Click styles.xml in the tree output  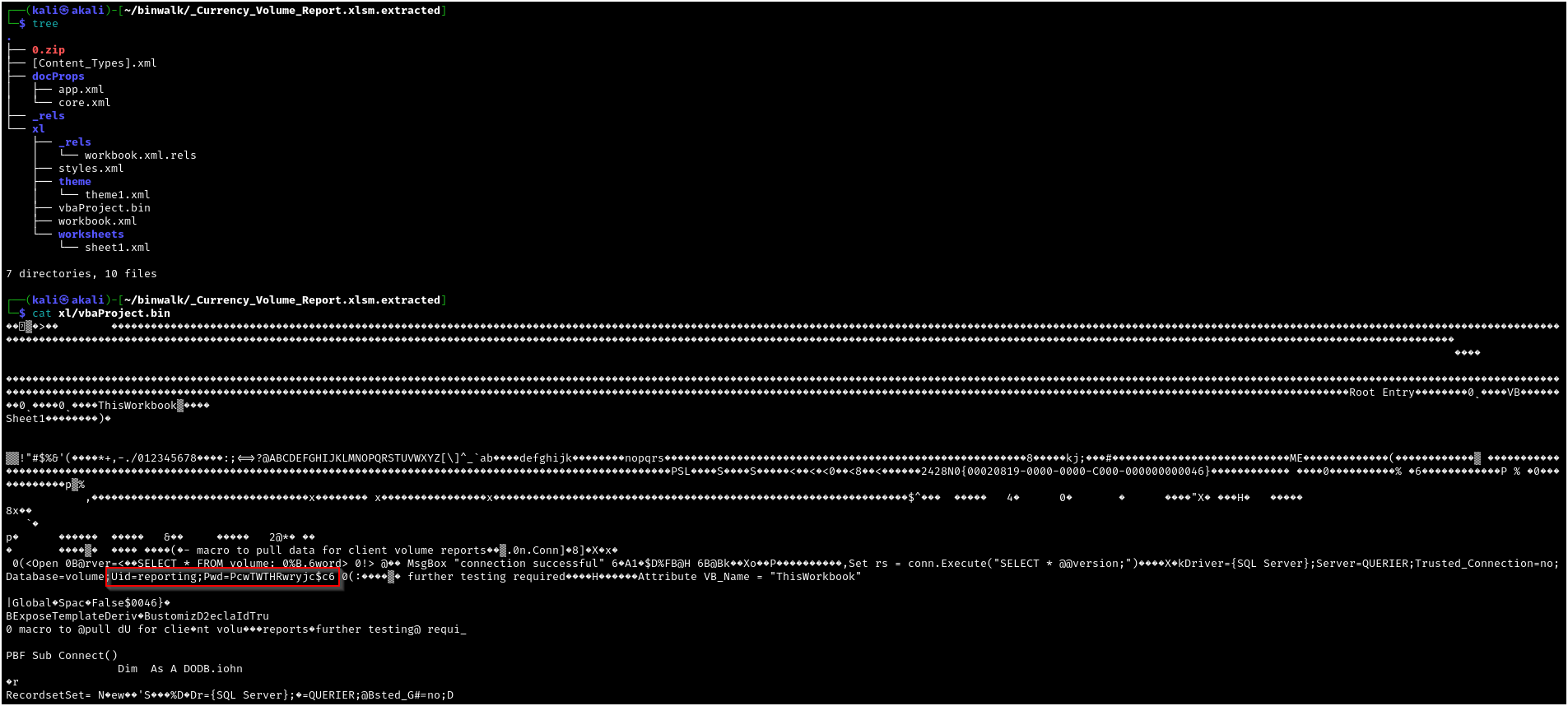[x=91, y=169]
